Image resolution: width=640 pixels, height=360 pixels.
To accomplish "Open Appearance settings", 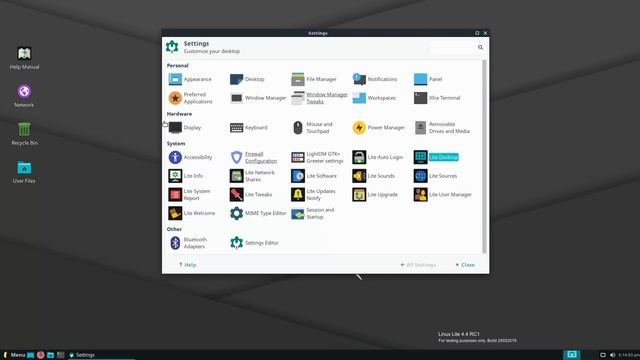I will pos(190,79).
